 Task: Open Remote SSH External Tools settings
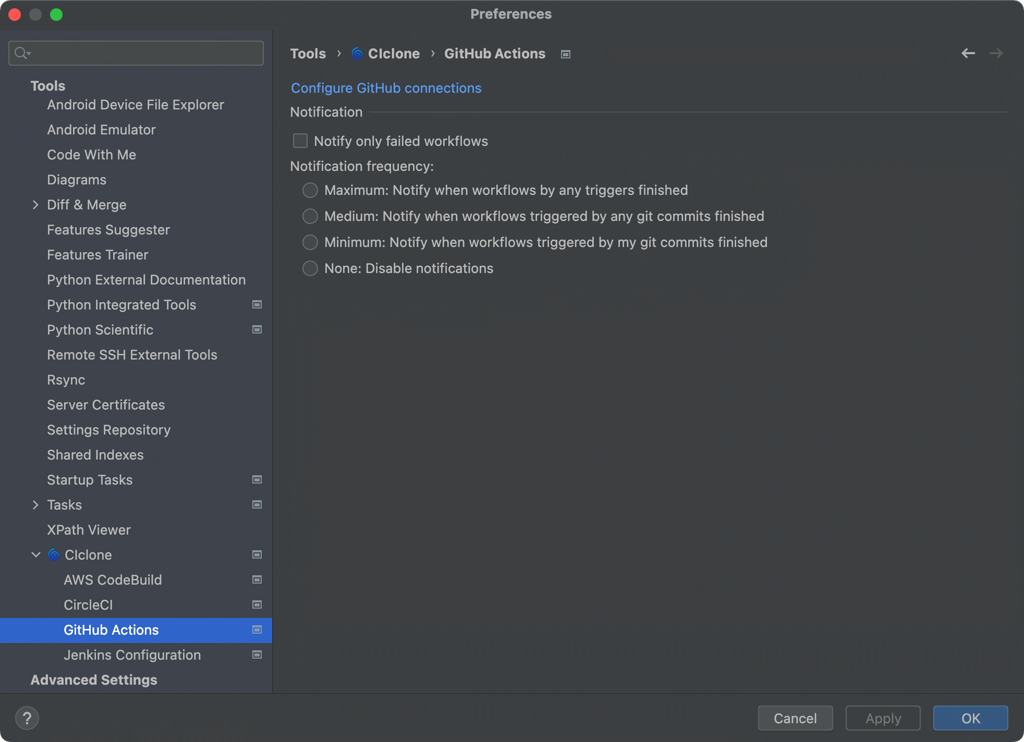pos(132,355)
